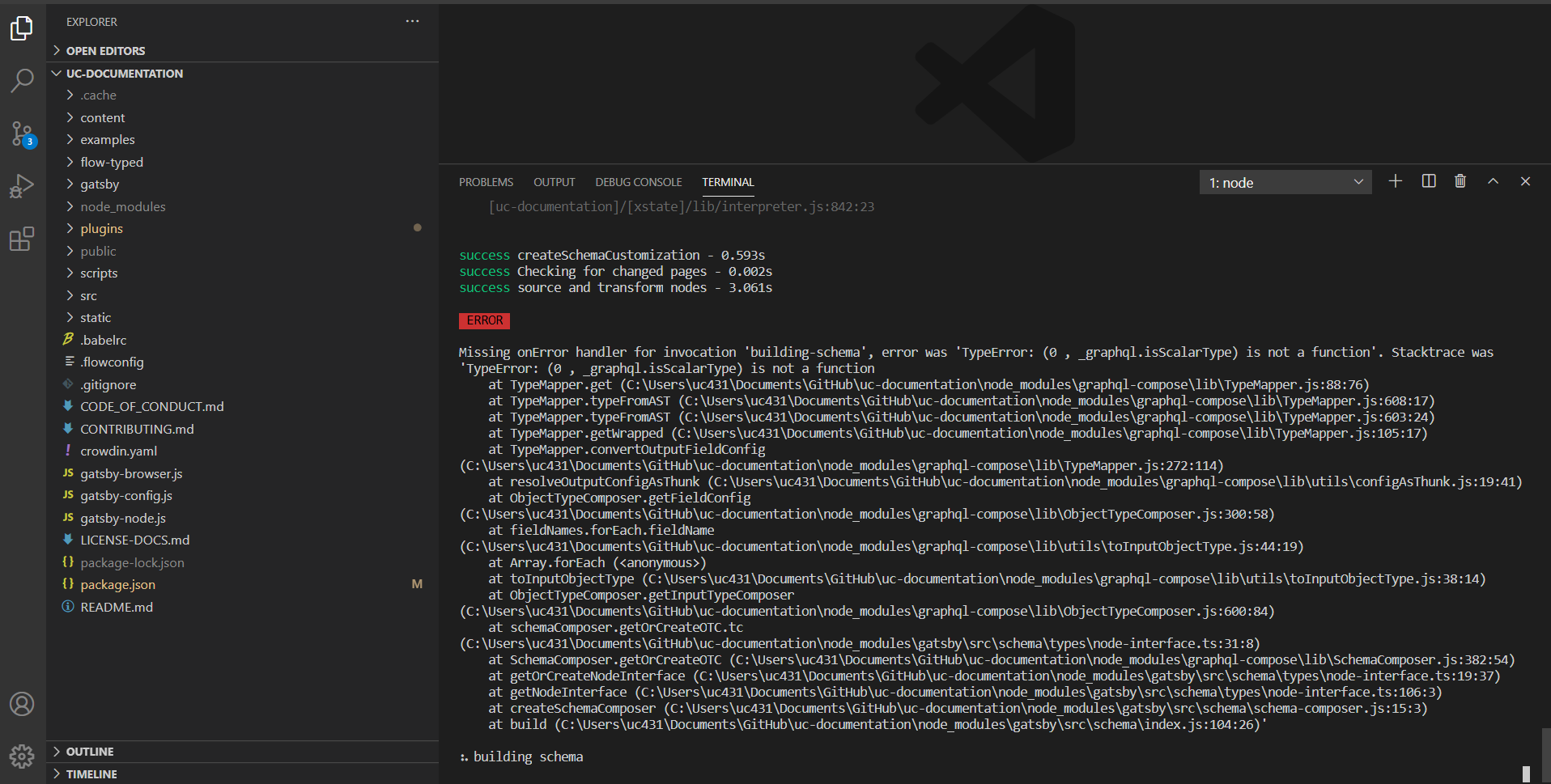Open the Search view icon

(x=22, y=80)
